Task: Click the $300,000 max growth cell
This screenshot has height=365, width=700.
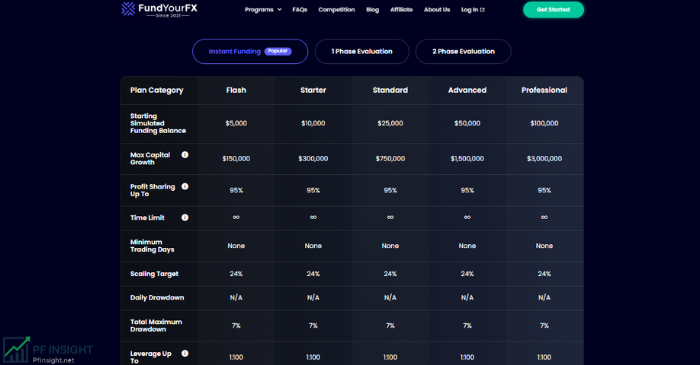Action: (313, 158)
